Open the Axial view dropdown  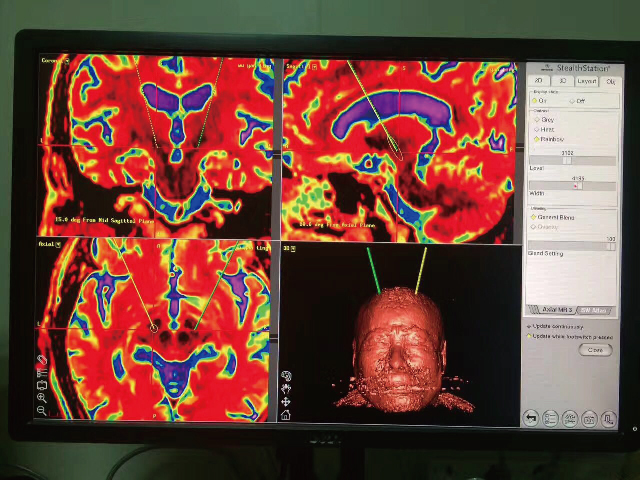tap(58, 243)
